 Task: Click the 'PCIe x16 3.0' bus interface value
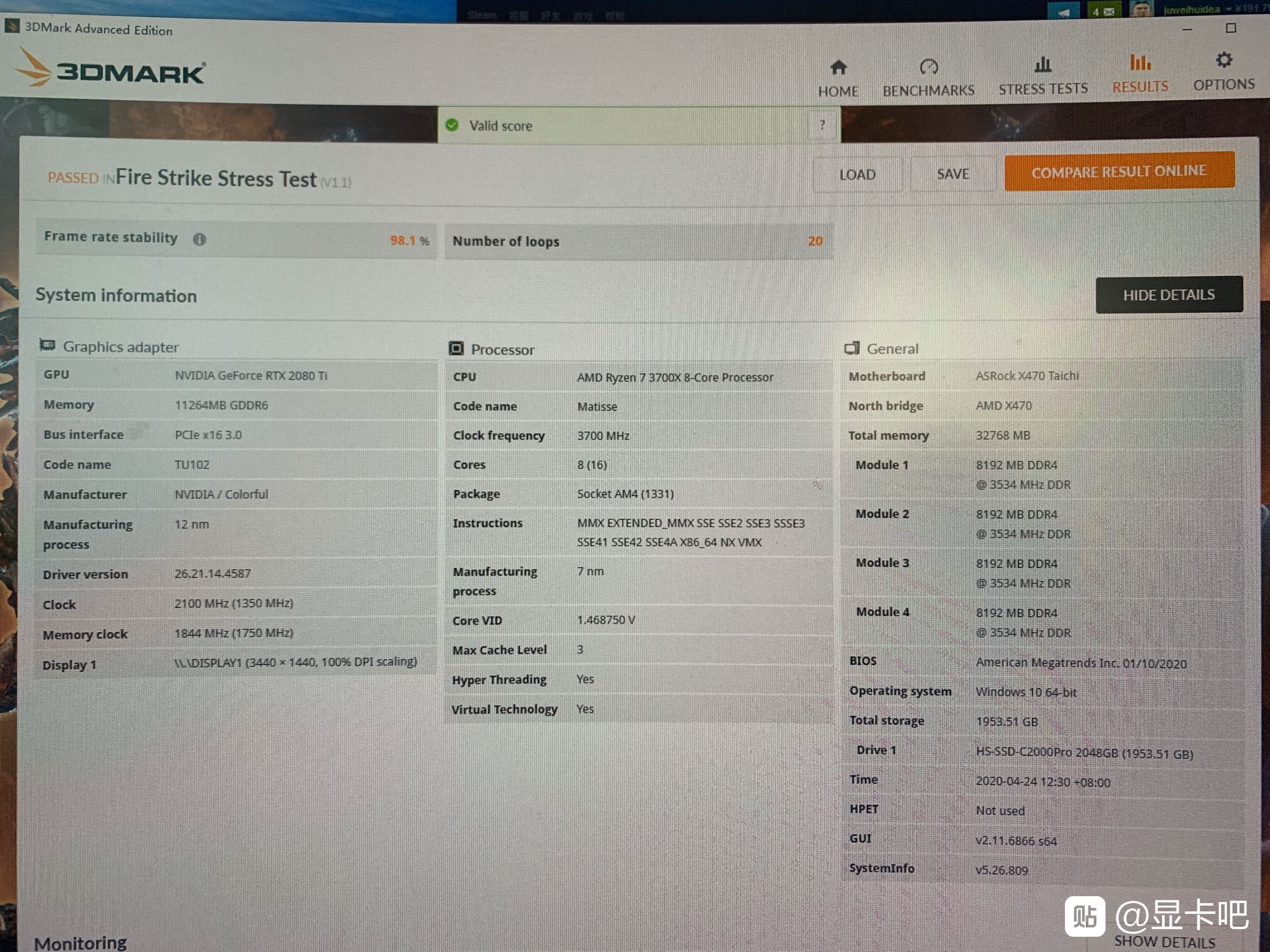[x=208, y=435]
